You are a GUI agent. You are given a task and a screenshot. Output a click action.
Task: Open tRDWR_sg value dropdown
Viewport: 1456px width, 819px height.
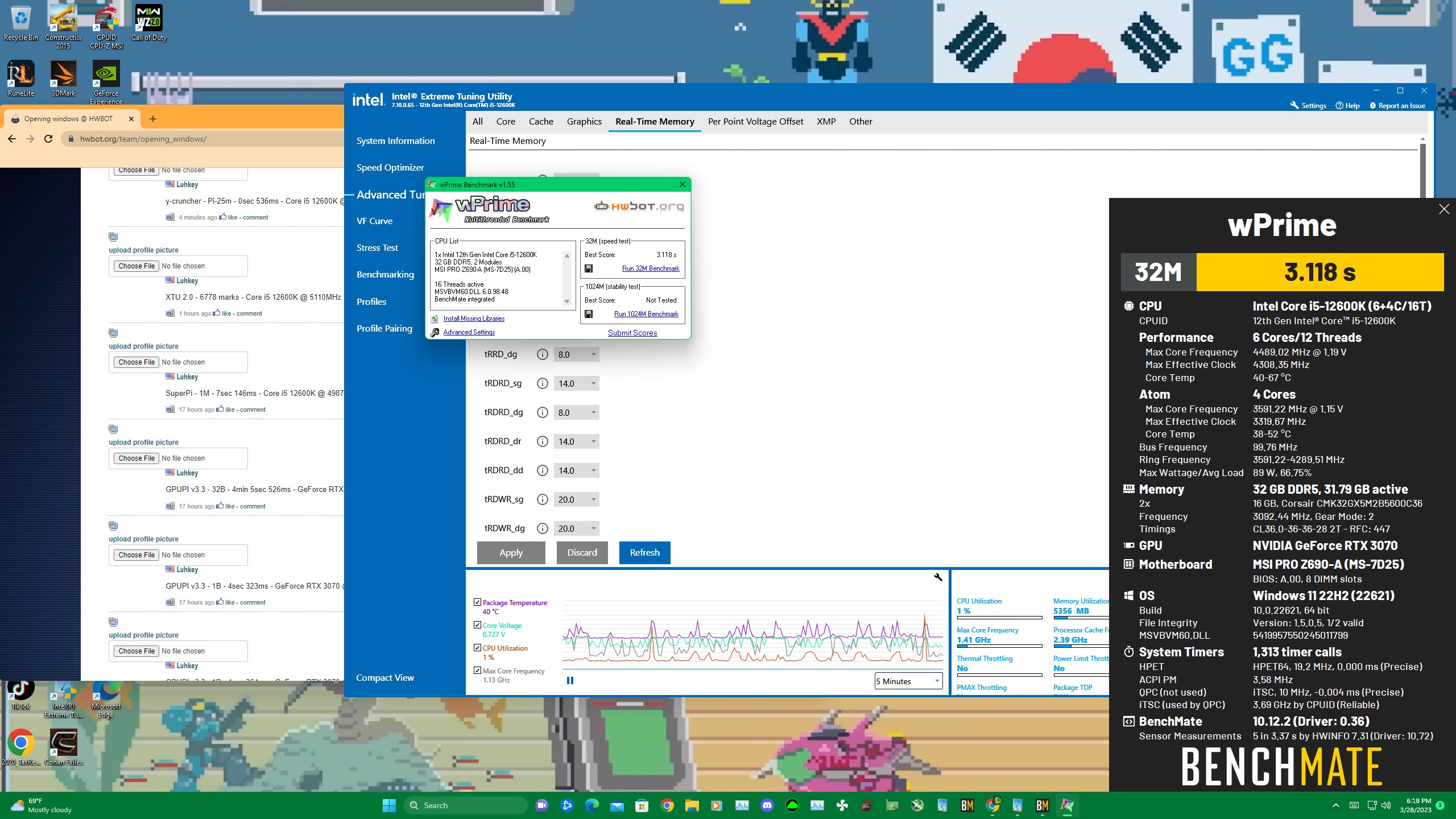click(x=576, y=499)
